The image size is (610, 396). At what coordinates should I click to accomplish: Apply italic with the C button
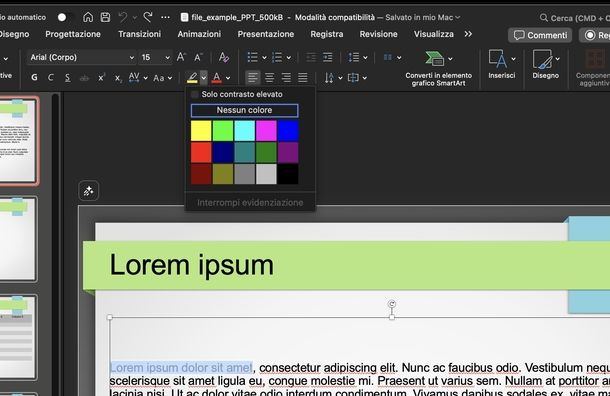tap(51, 77)
